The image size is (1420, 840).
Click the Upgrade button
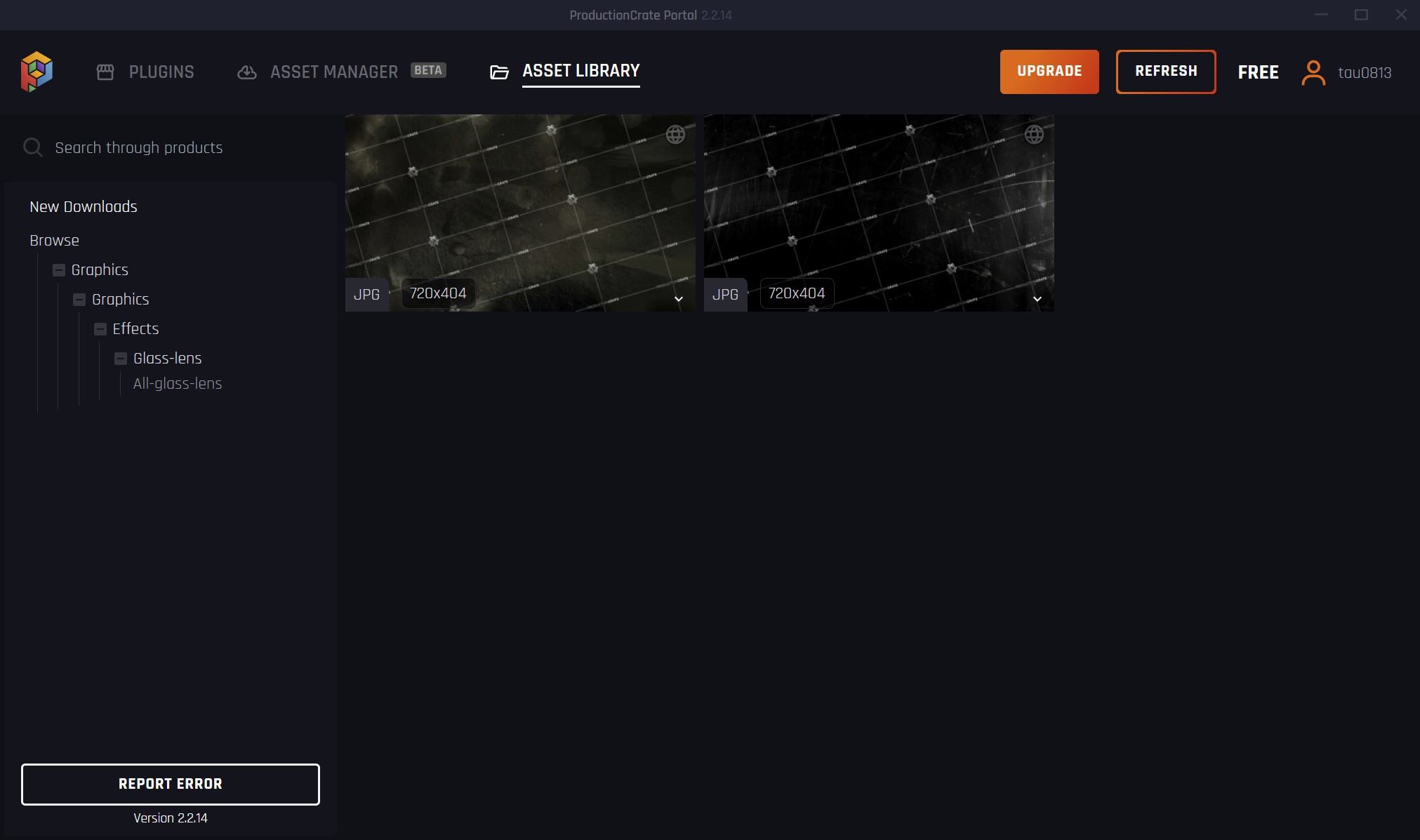click(1049, 72)
